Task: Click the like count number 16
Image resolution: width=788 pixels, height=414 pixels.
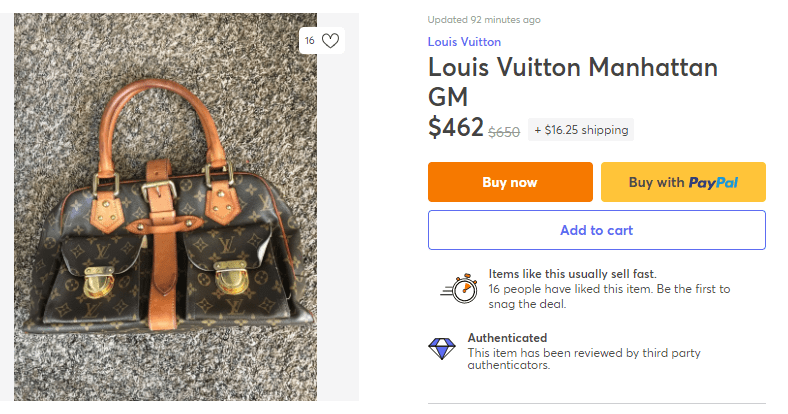Action: click(x=310, y=41)
